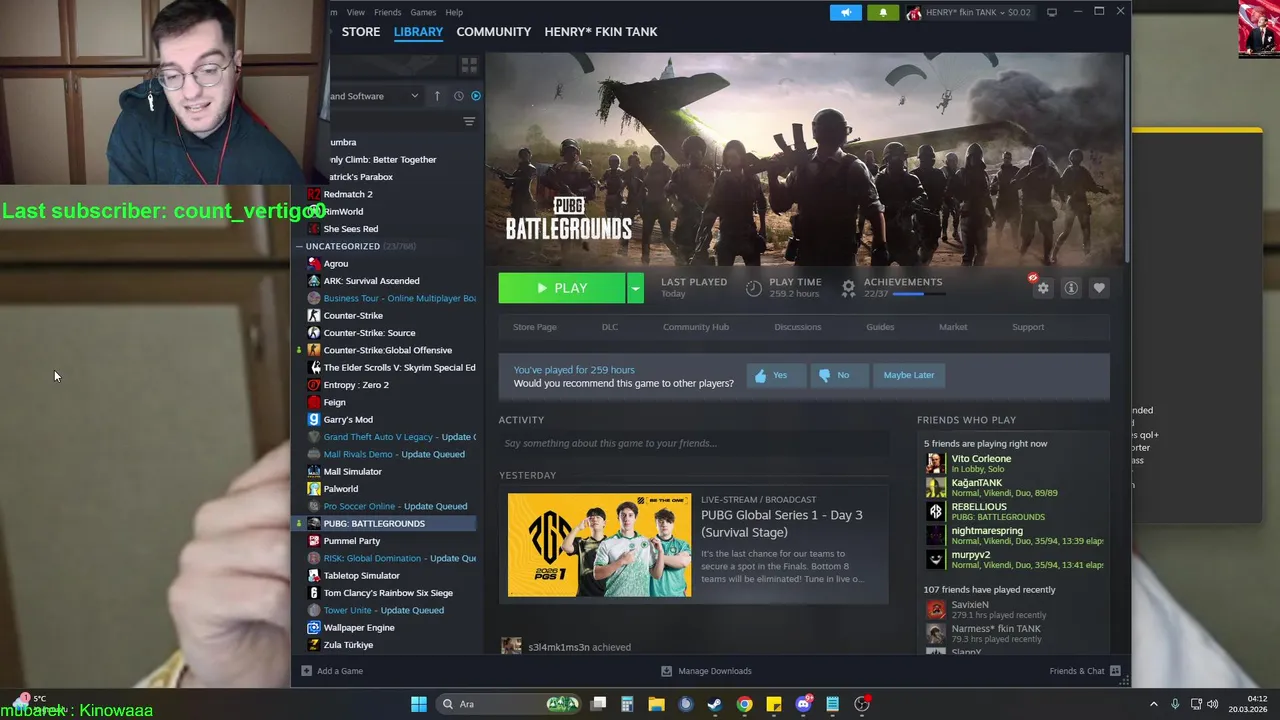Toggle the recent activity clock filter

click(458, 96)
